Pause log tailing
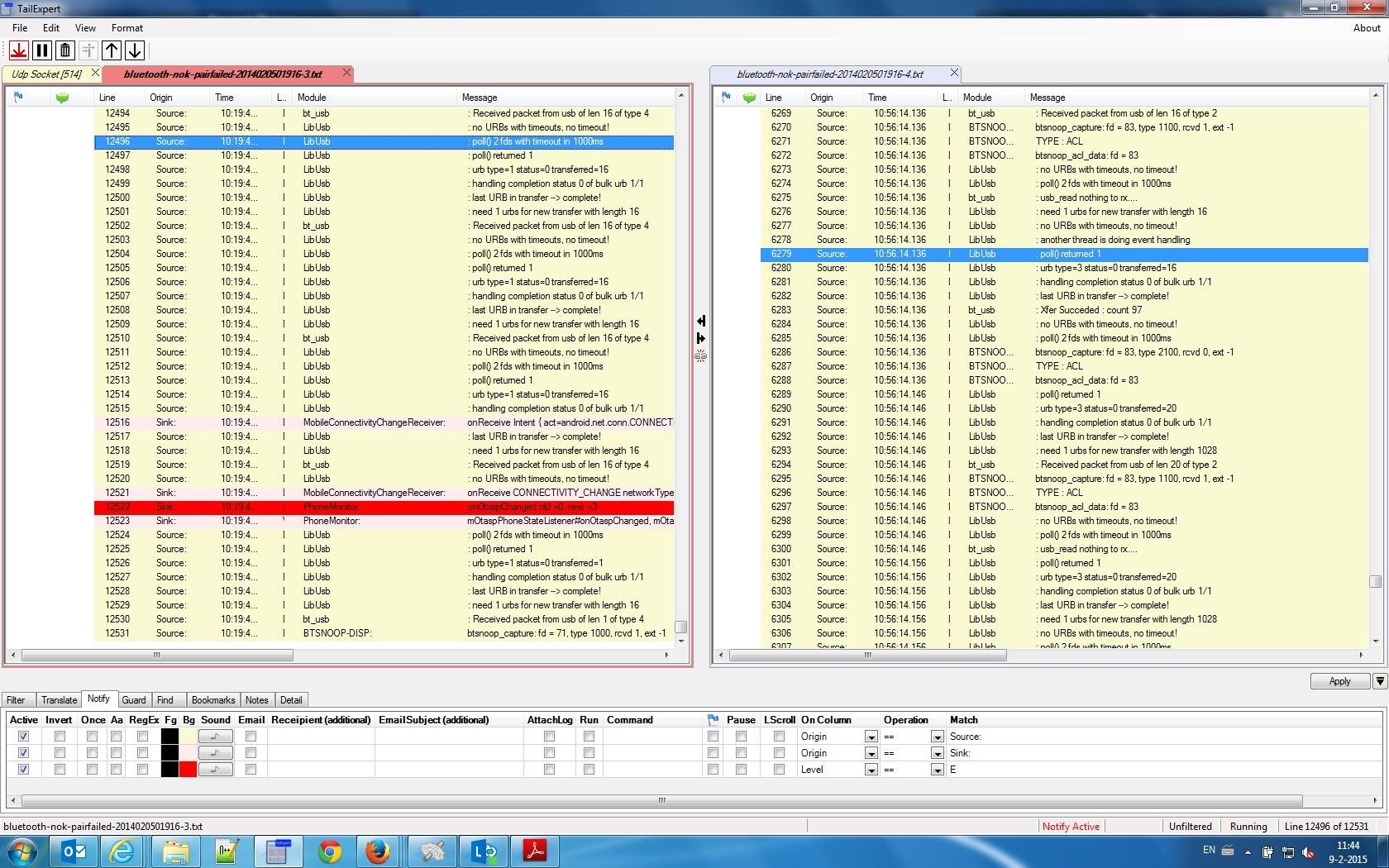The width and height of the screenshot is (1389, 868). tap(41, 50)
